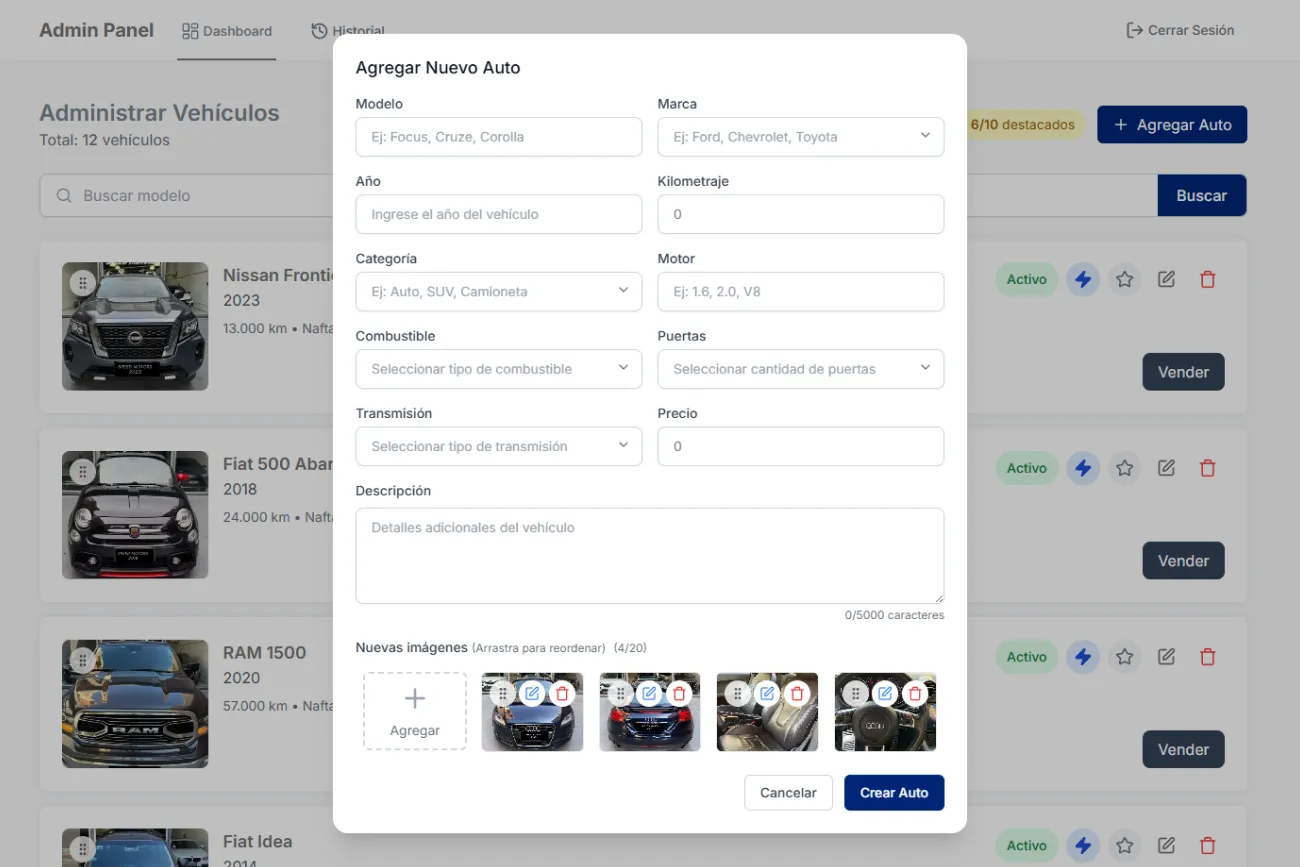Screen dimensions: 1300x867
Task: Delete the steering wheel photo
Action: point(915,693)
